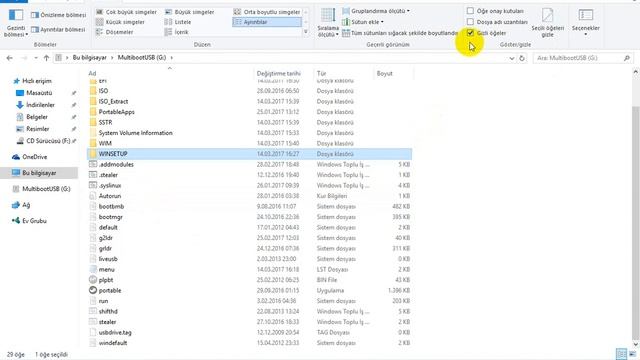Enable Dosya adı uzantıları checkbox
The height and width of the screenshot is (360, 640).
(x=470, y=22)
